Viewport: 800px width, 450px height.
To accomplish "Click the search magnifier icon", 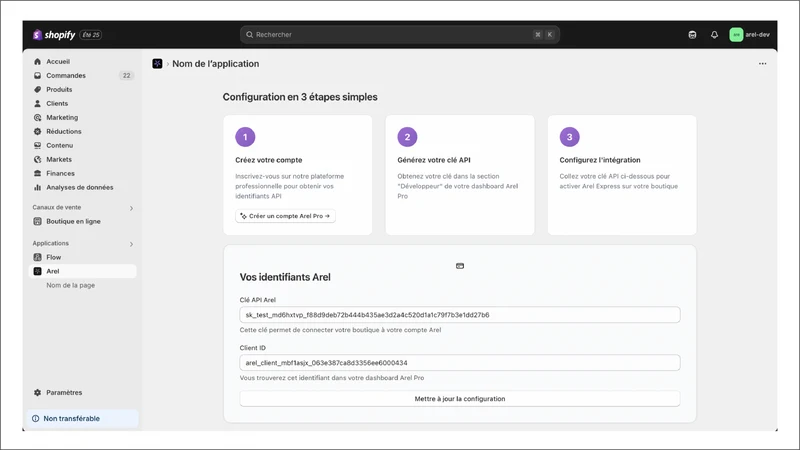I will [x=249, y=35].
